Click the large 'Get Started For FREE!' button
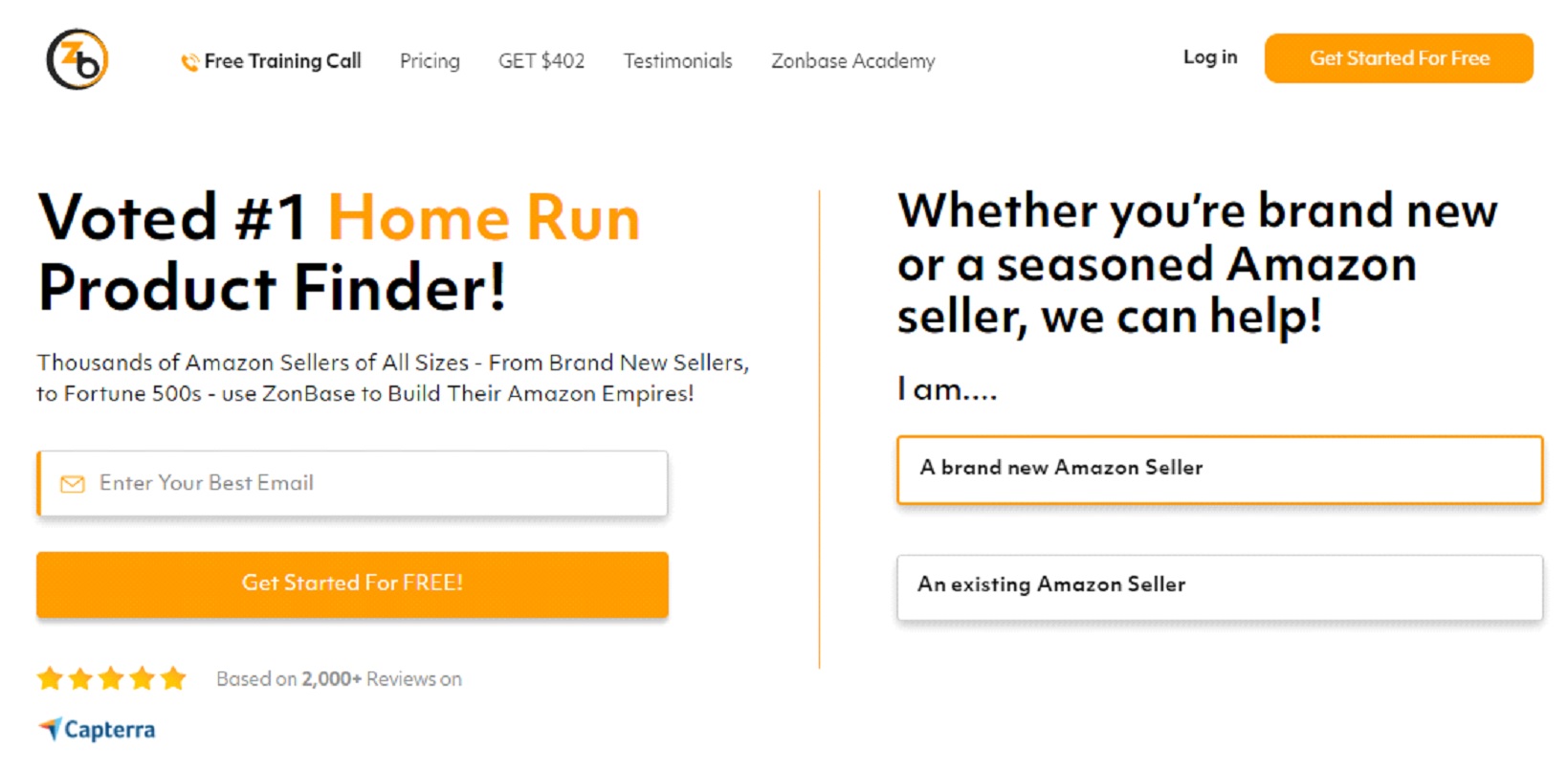 tap(352, 583)
